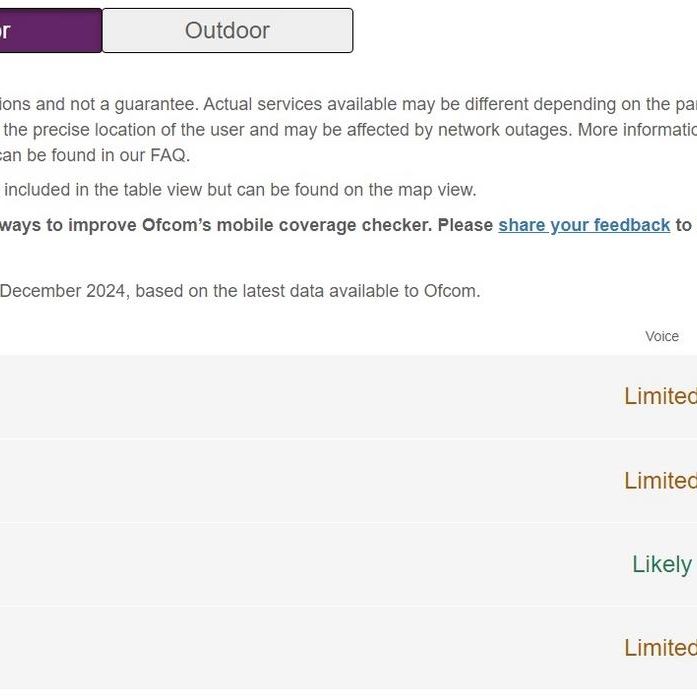Select the green Likely voice status
The width and height of the screenshot is (697, 697).
662,564
